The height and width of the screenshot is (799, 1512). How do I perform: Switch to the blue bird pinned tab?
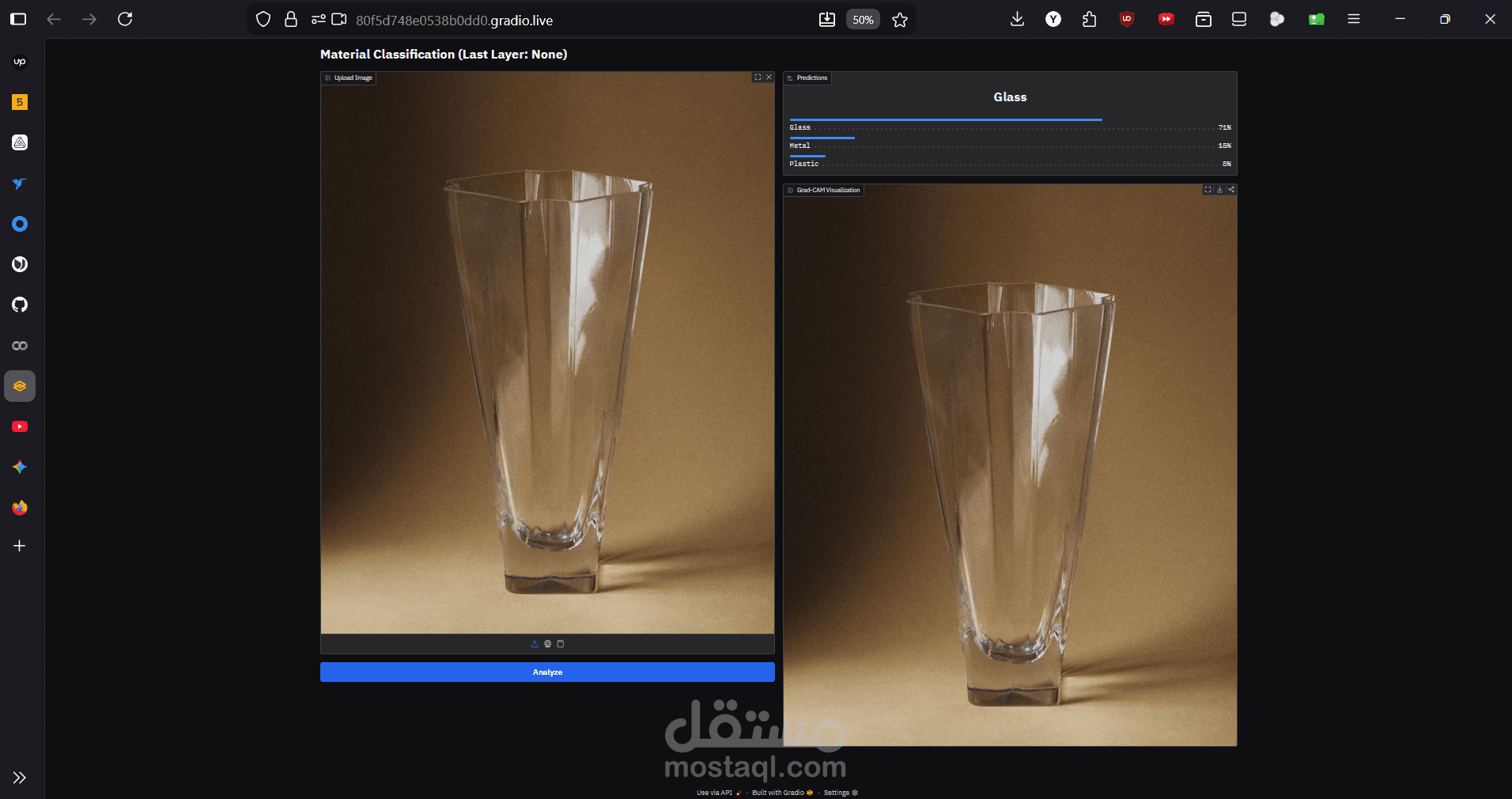(x=20, y=184)
